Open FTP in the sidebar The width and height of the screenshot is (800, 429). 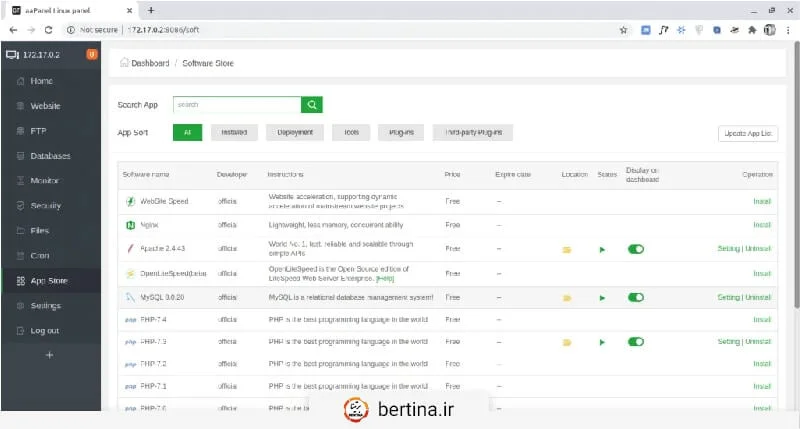51,131
